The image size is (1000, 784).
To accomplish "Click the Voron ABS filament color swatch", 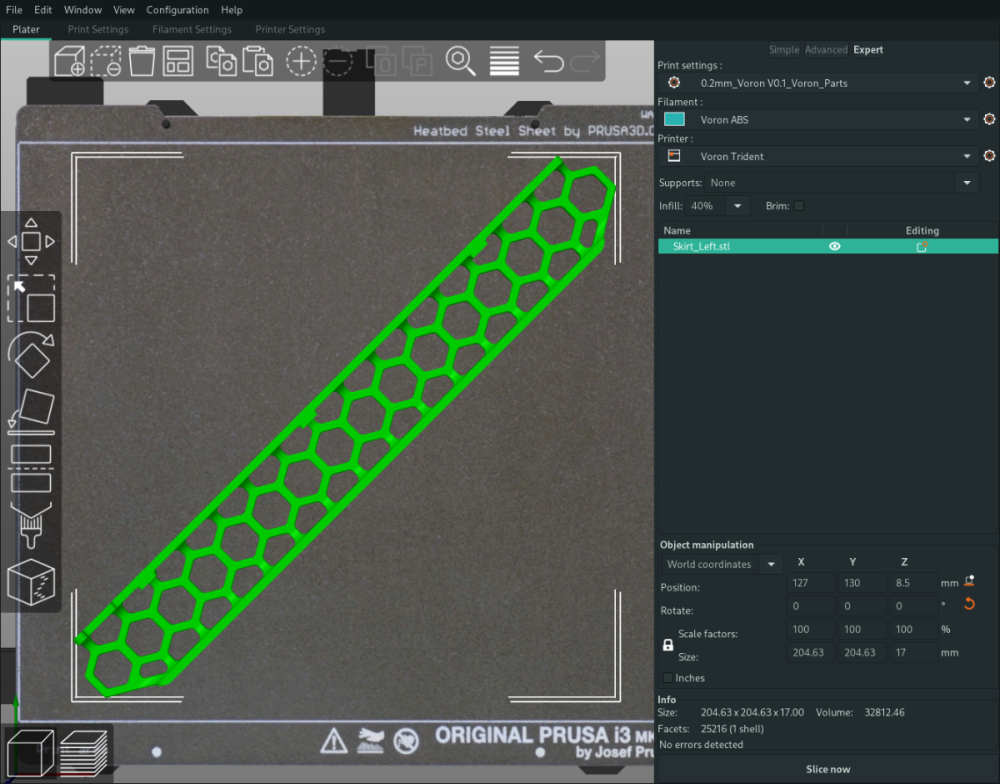I will (674, 119).
